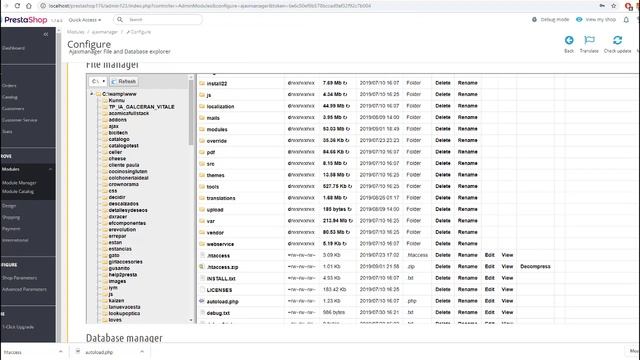Screen dimensions: 640x360
Task: Open 1-Click Upgrade in the sidebar
Action: pos(18,327)
